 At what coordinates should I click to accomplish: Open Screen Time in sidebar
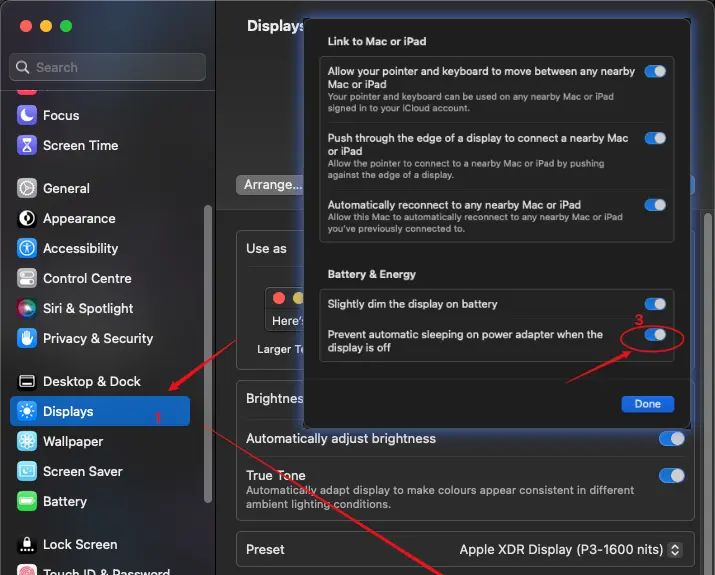[x=100, y=145]
